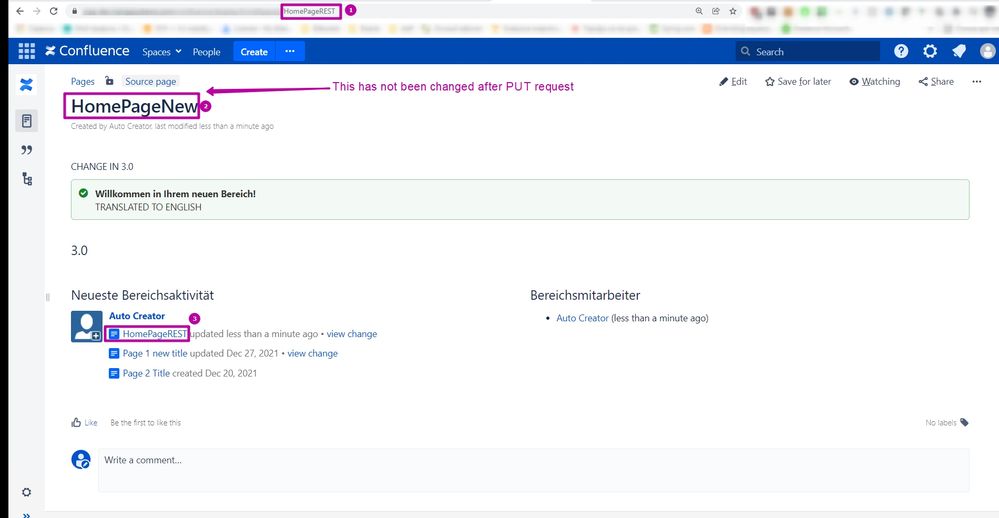Open the user profile avatar menu
Viewport: 999px width, 518px height.
pos(988,52)
